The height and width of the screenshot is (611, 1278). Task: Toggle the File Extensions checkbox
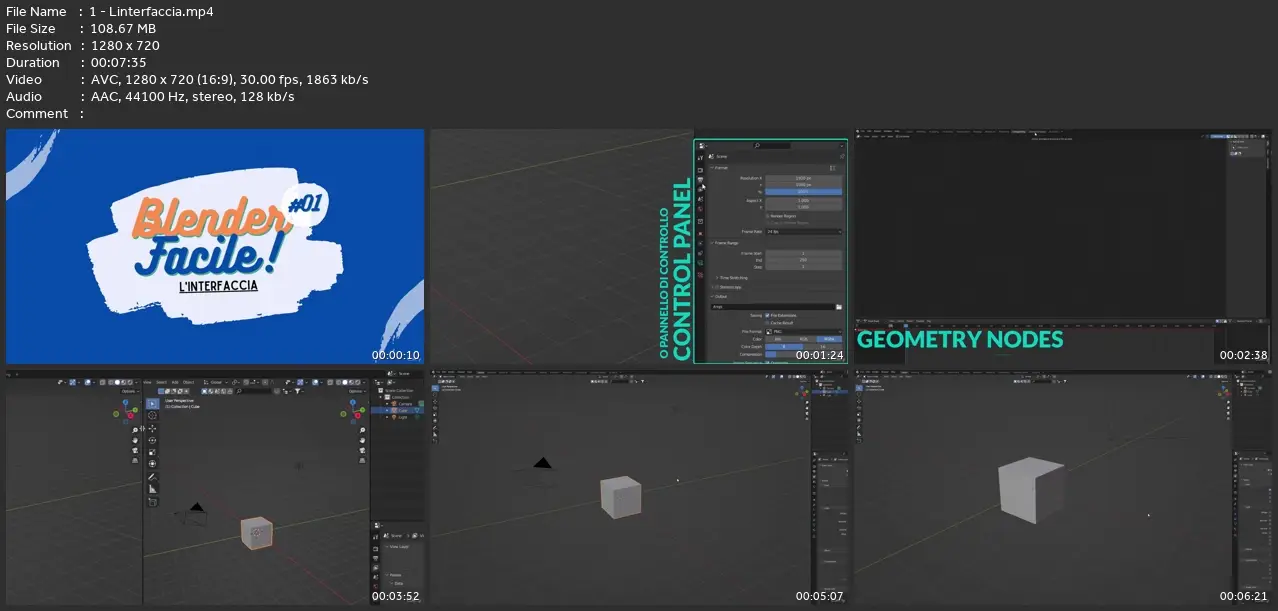pos(767,315)
